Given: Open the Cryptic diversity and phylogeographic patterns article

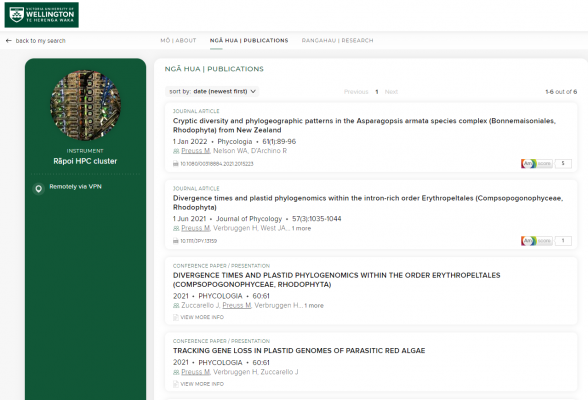Looking at the screenshot, I should tap(364, 125).
